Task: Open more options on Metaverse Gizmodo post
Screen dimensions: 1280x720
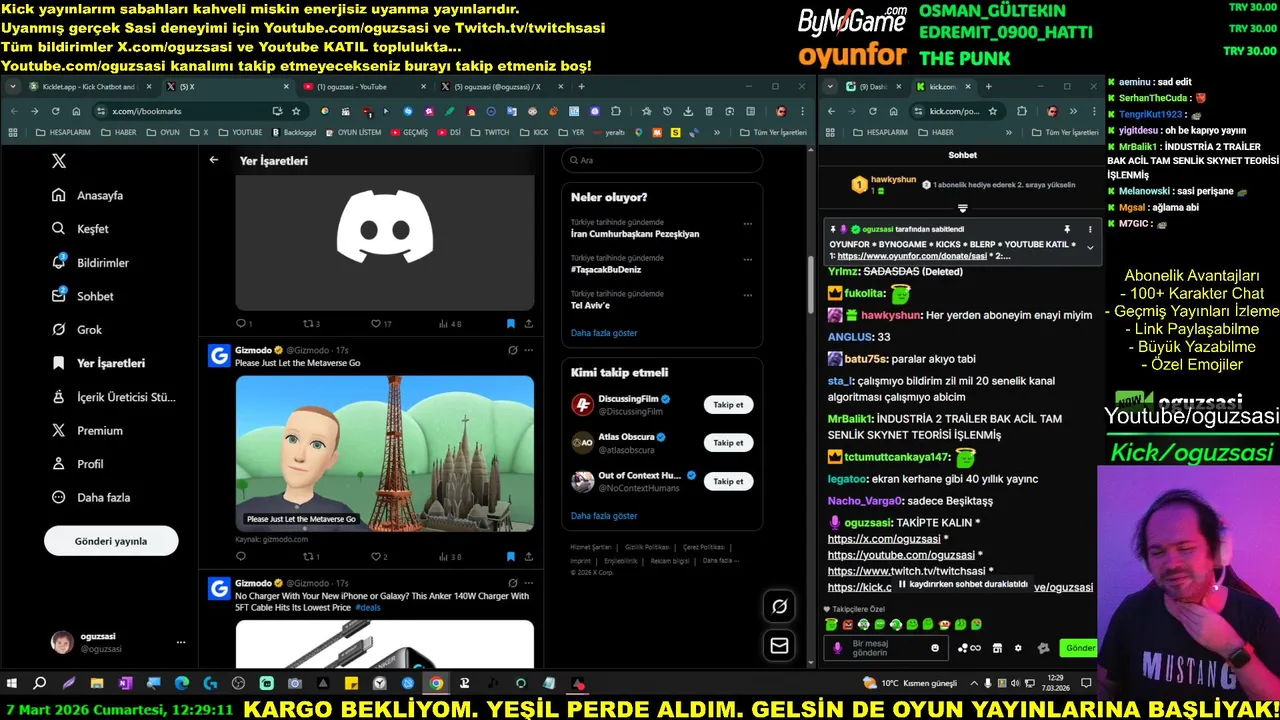Action: (529, 350)
